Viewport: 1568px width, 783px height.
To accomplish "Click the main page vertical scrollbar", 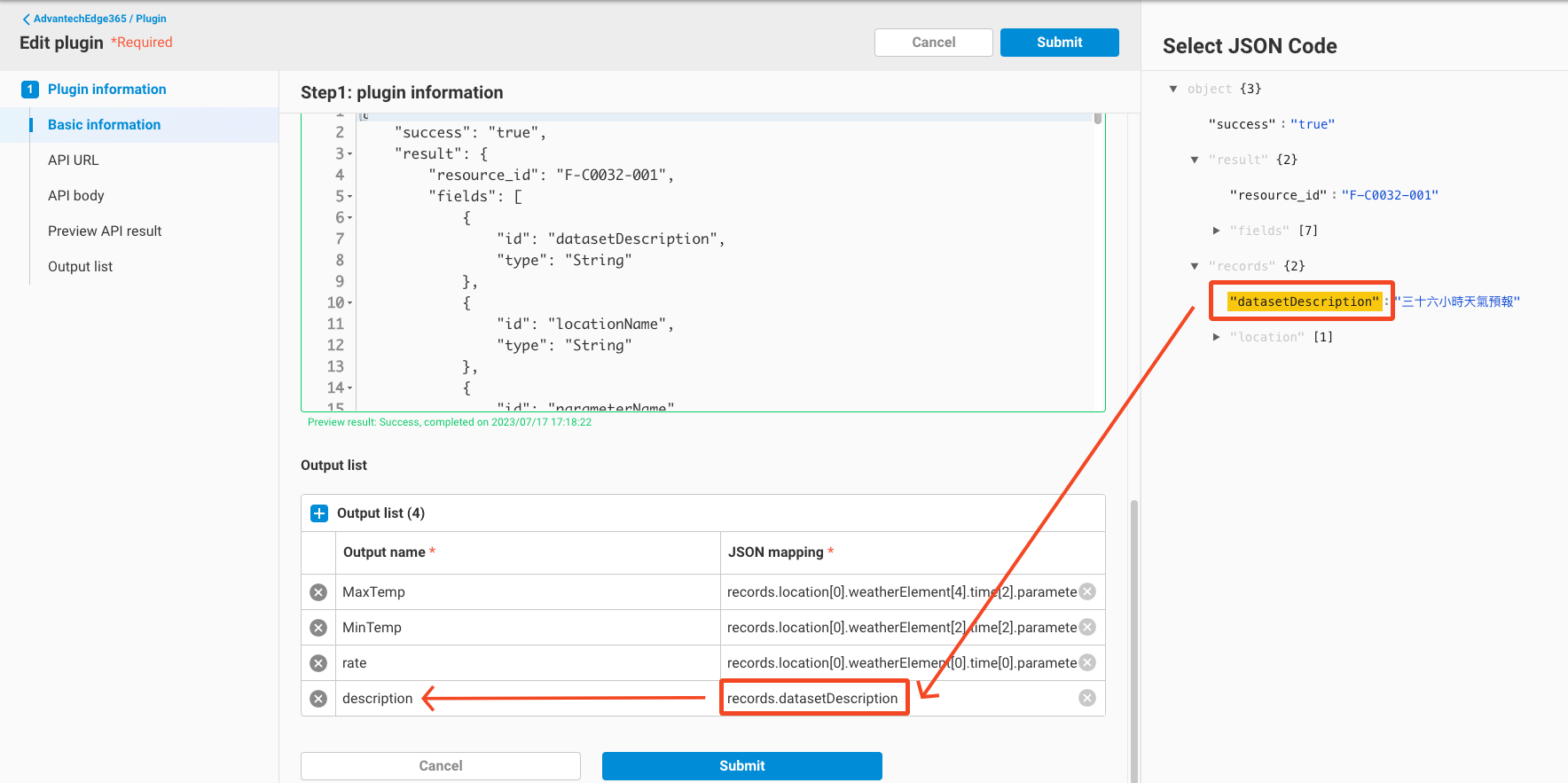I will (1134, 640).
